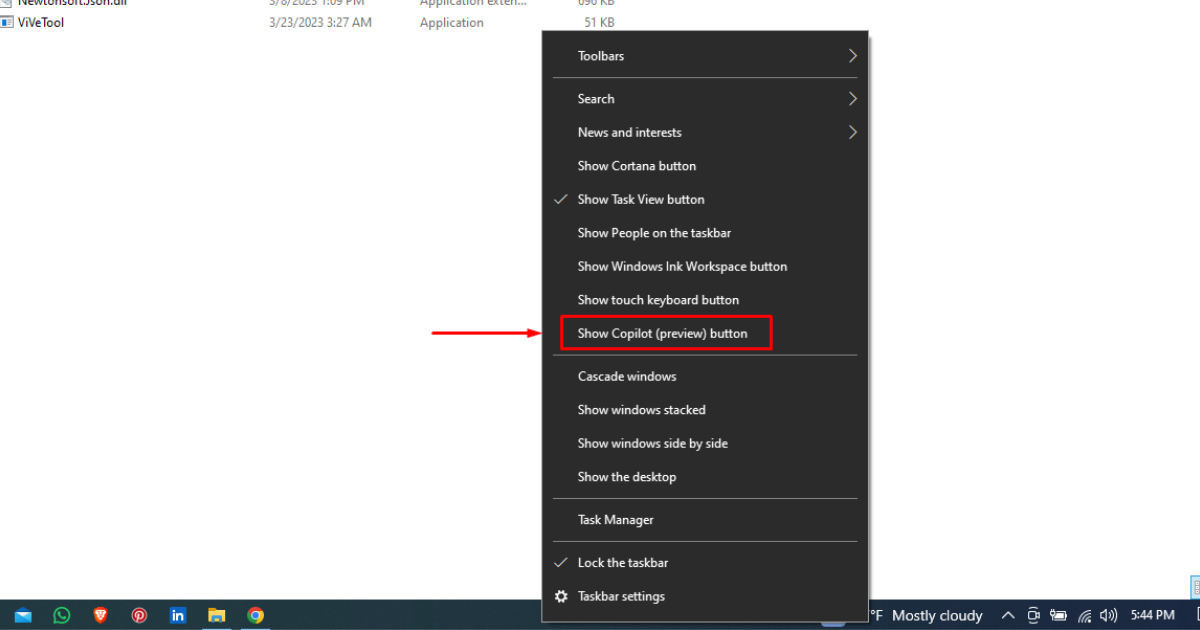Open the Brave browser taskbar icon

click(x=100, y=615)
